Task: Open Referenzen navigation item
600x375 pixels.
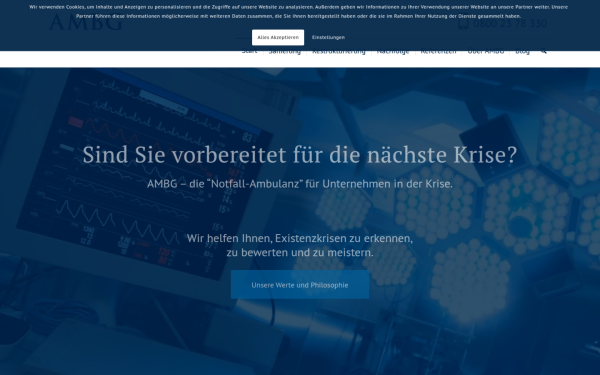Action: 439,52
